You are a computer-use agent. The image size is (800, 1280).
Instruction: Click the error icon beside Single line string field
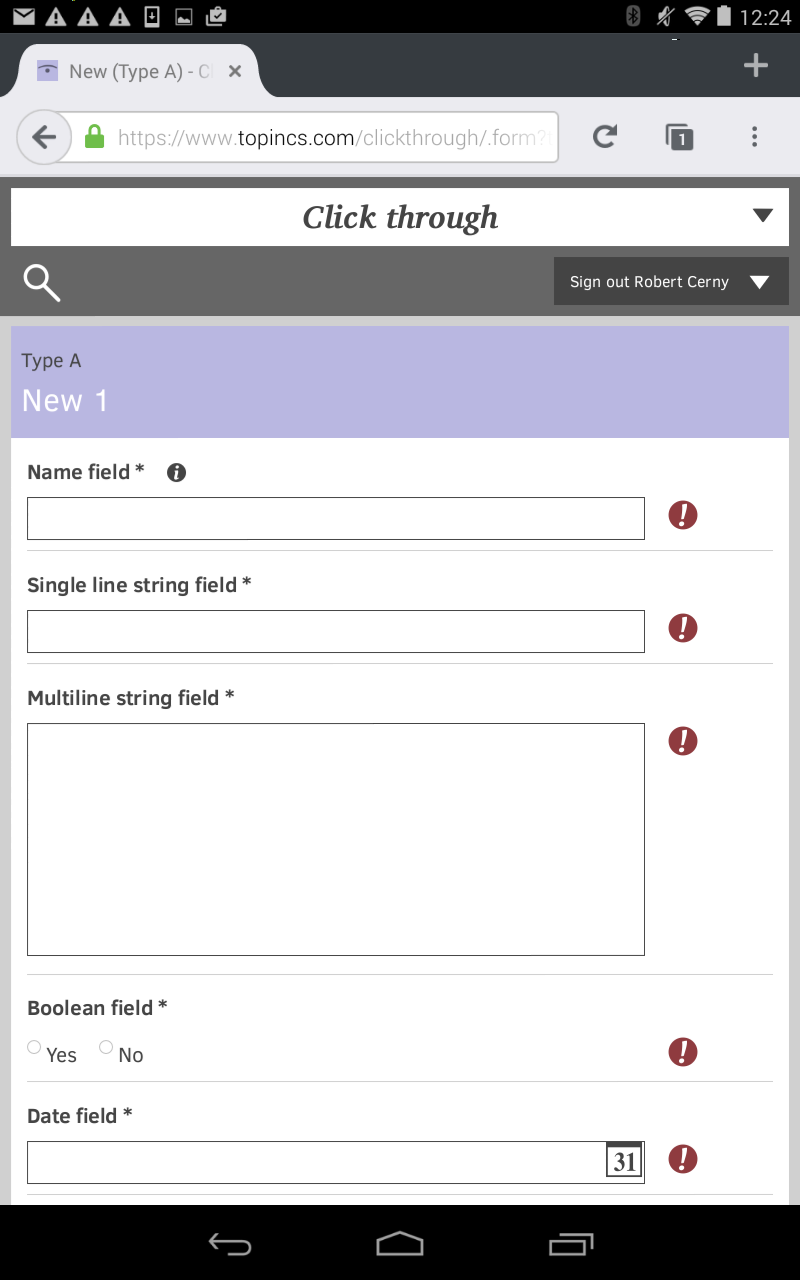pos(683,629)
